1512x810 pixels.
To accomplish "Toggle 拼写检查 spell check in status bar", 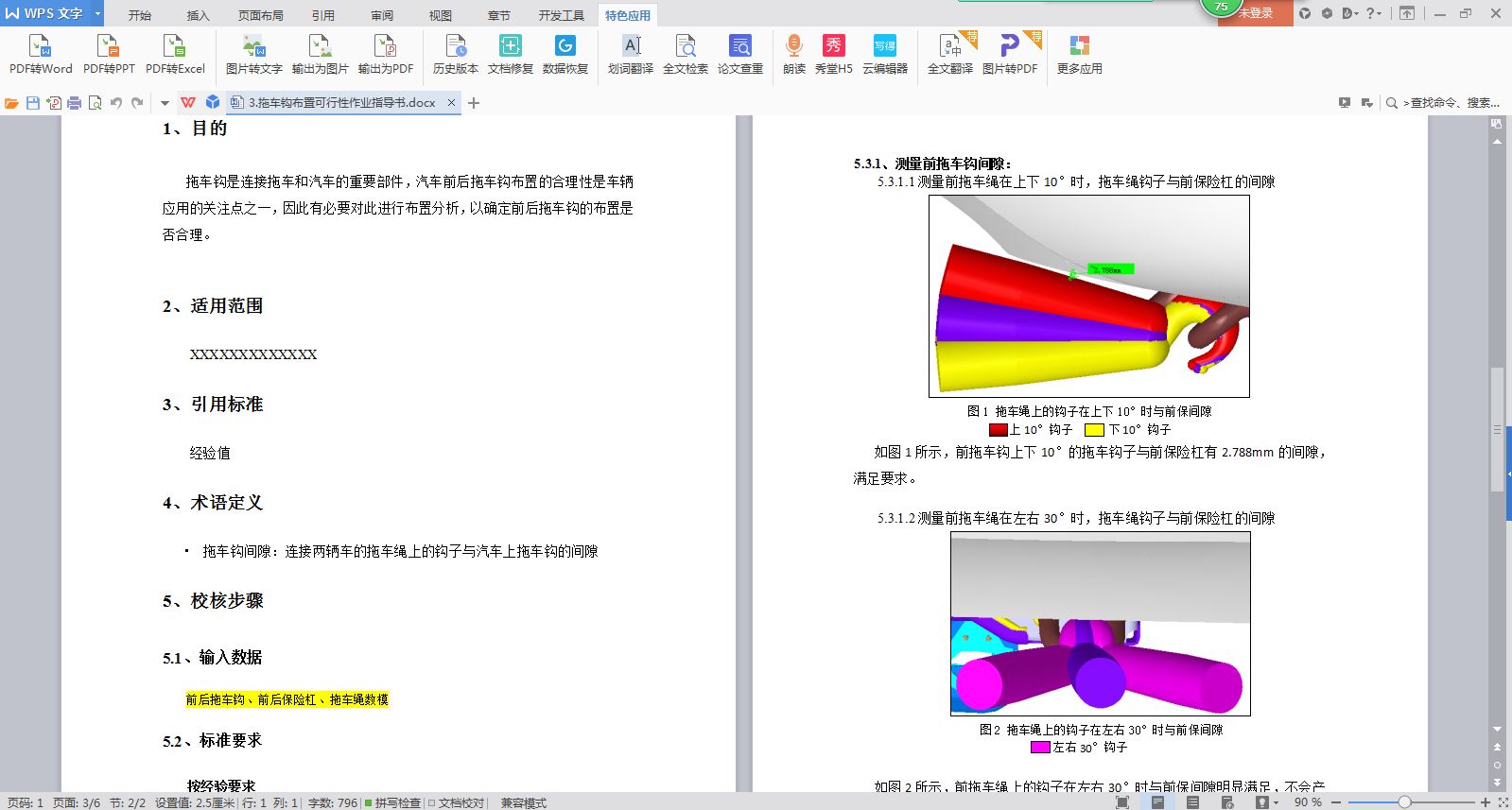I will 392,802.
